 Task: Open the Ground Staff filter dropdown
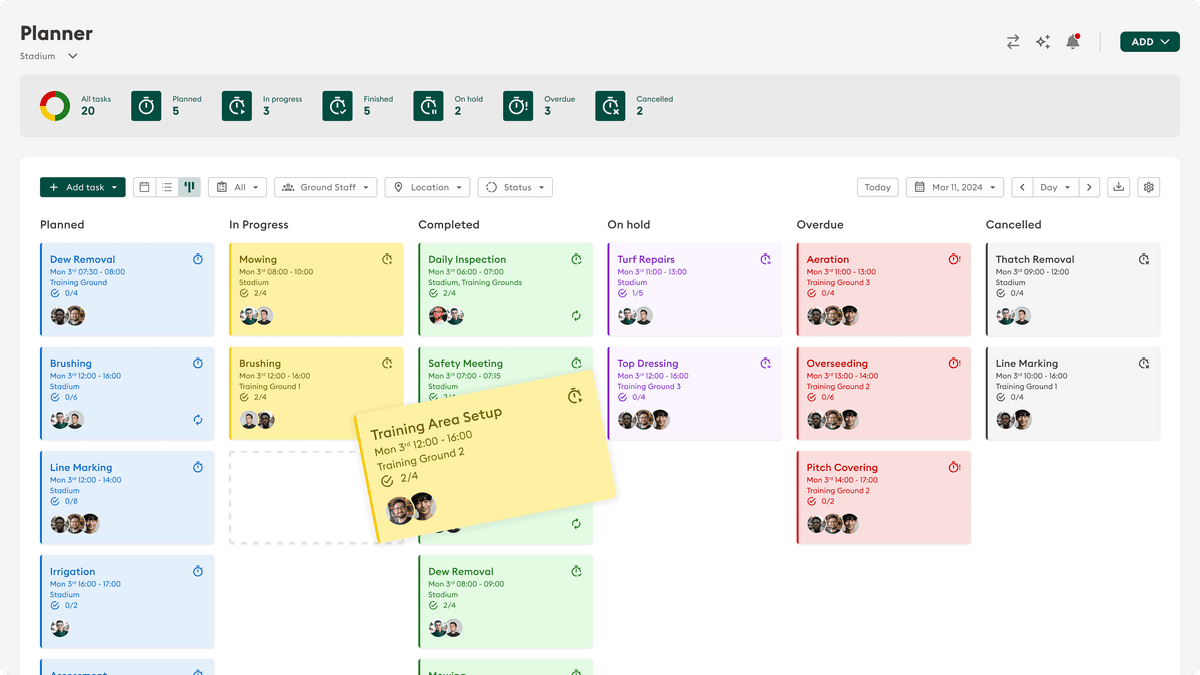click(x=325, y=187)
